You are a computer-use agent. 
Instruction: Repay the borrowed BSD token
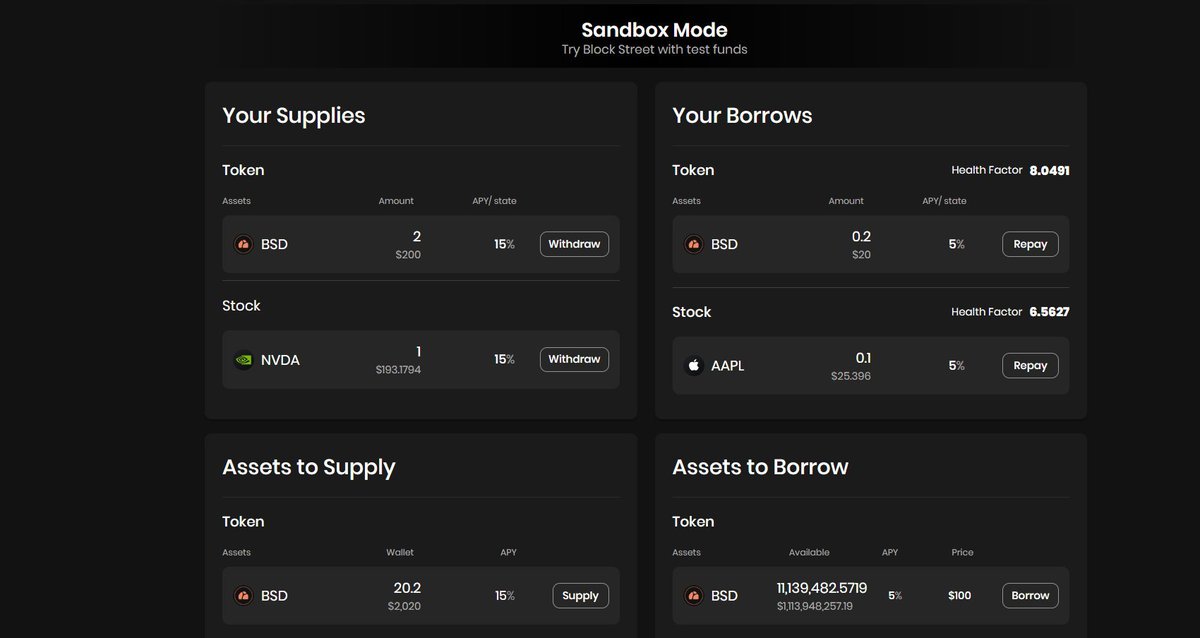point(1030,244)
